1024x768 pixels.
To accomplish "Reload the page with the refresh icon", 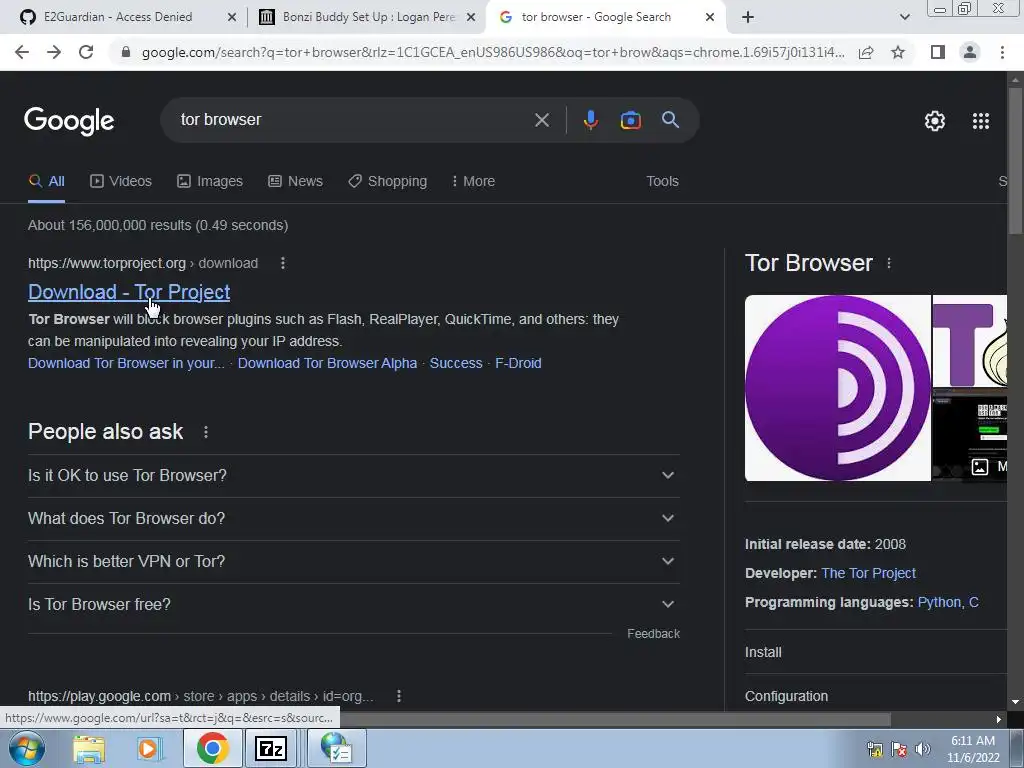I will (86, 52).
